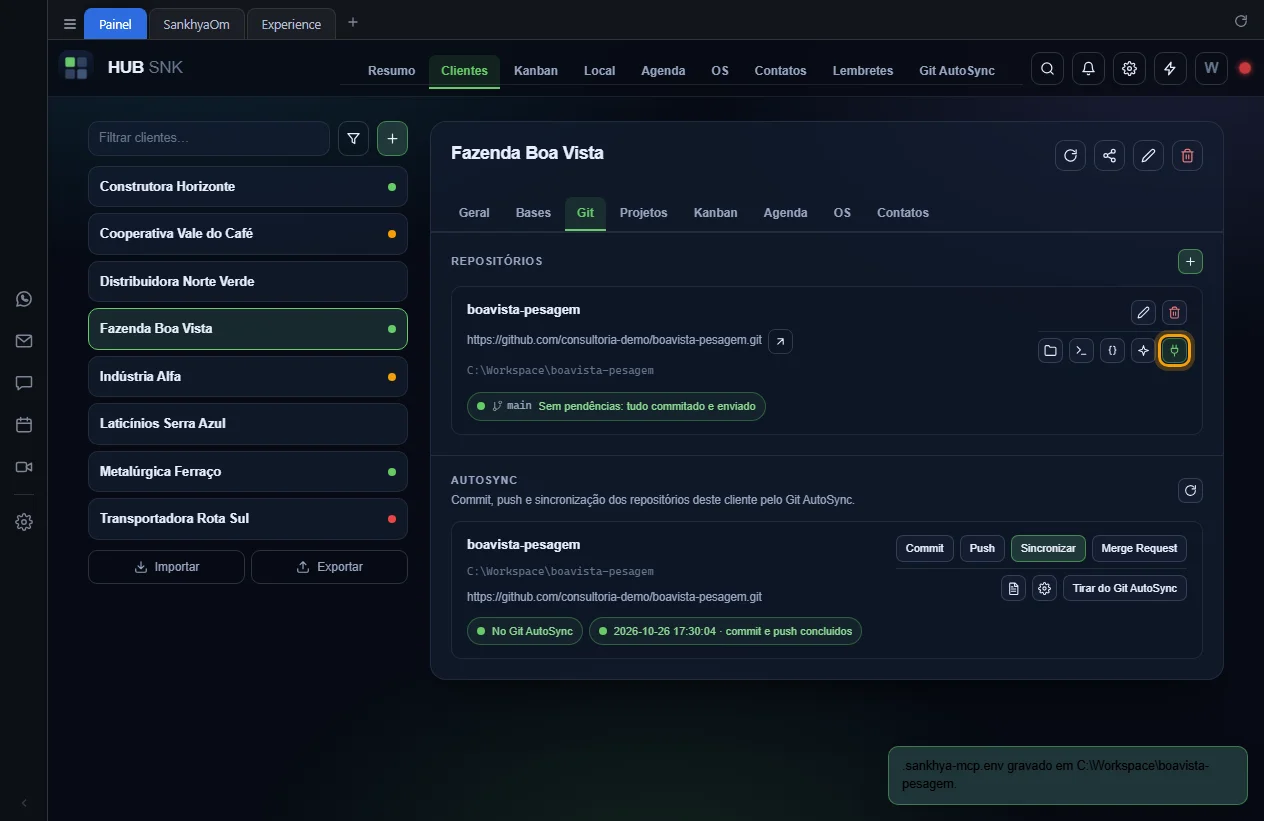Open the external link arrow beside the GitHub URL

click(780, 341)
